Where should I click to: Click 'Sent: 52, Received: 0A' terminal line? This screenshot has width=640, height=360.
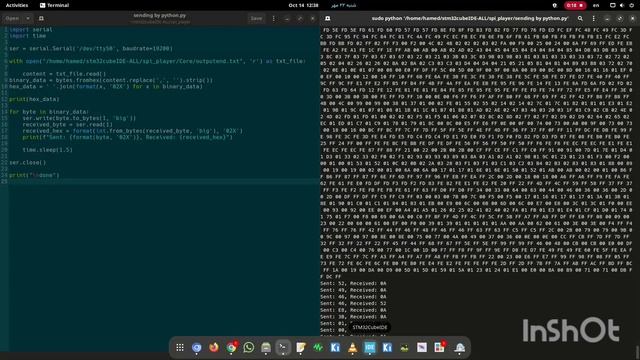tap(353, 283)
